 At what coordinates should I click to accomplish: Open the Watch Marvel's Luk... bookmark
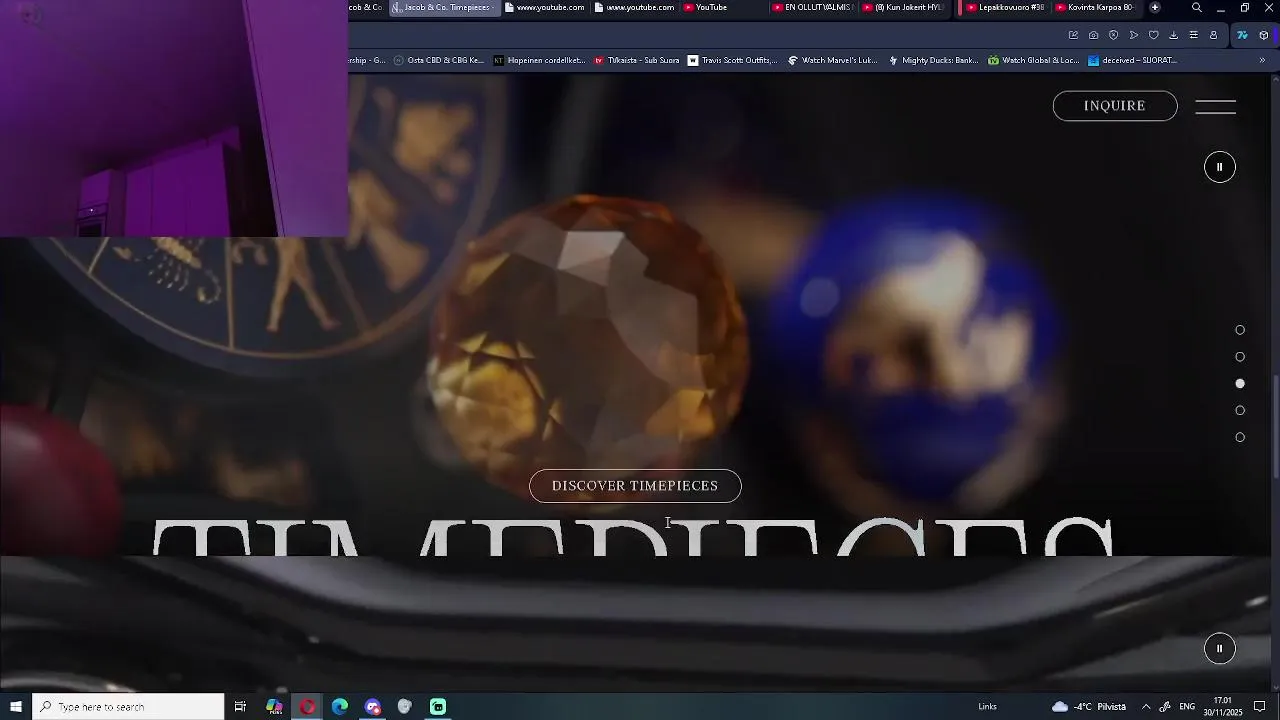click(x=833, y=60)
